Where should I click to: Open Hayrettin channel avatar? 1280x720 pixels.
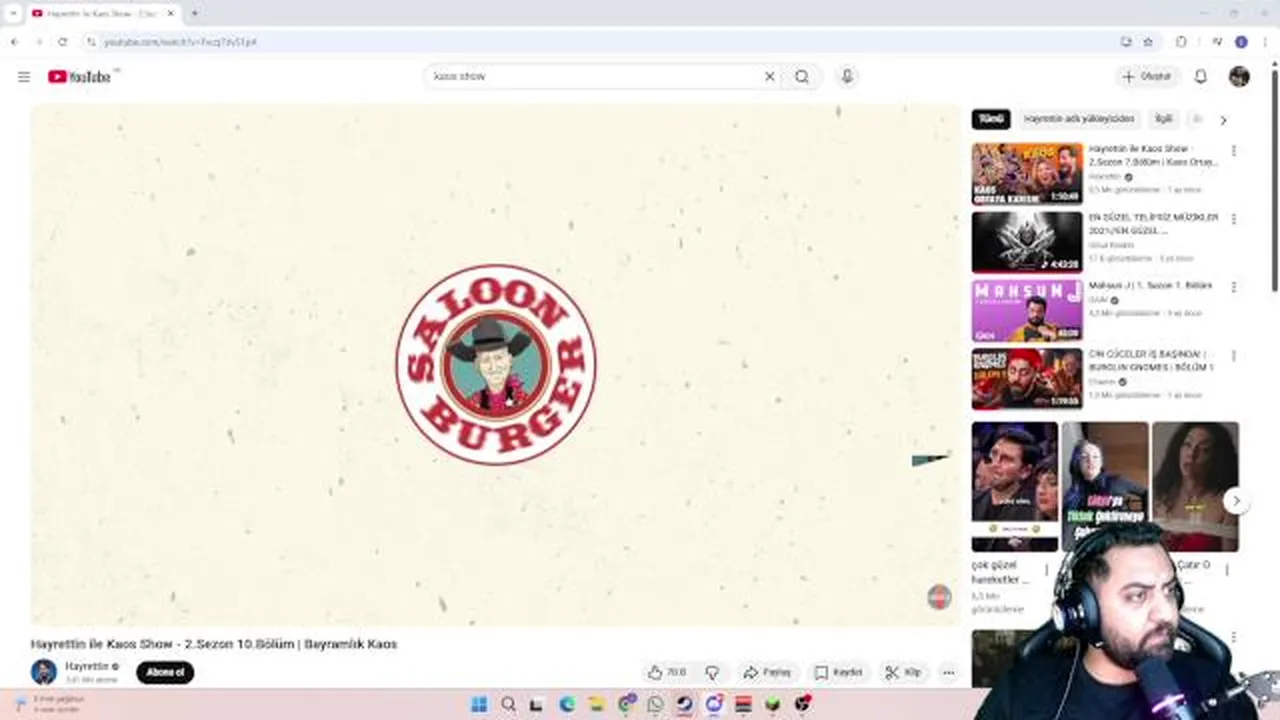(44, 672)
